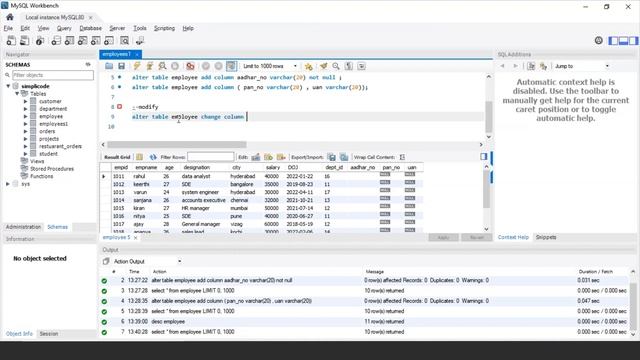Screen dimensions: 640x360
Task: Click the Filter objects search field
Action: (53, 75)
